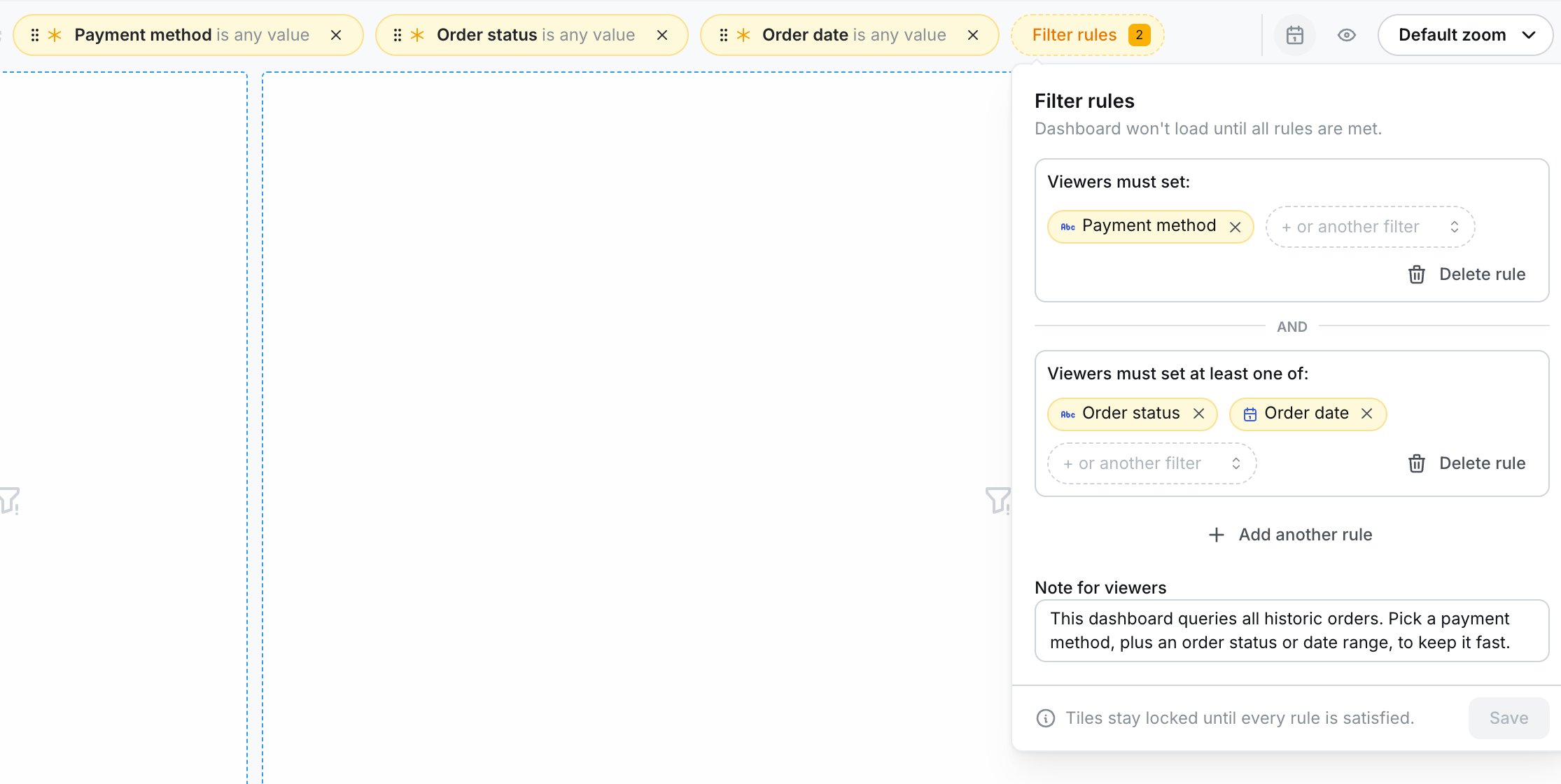Toggle the eye preview icon
The image size is (1561, 784).
pos(1347,35)
